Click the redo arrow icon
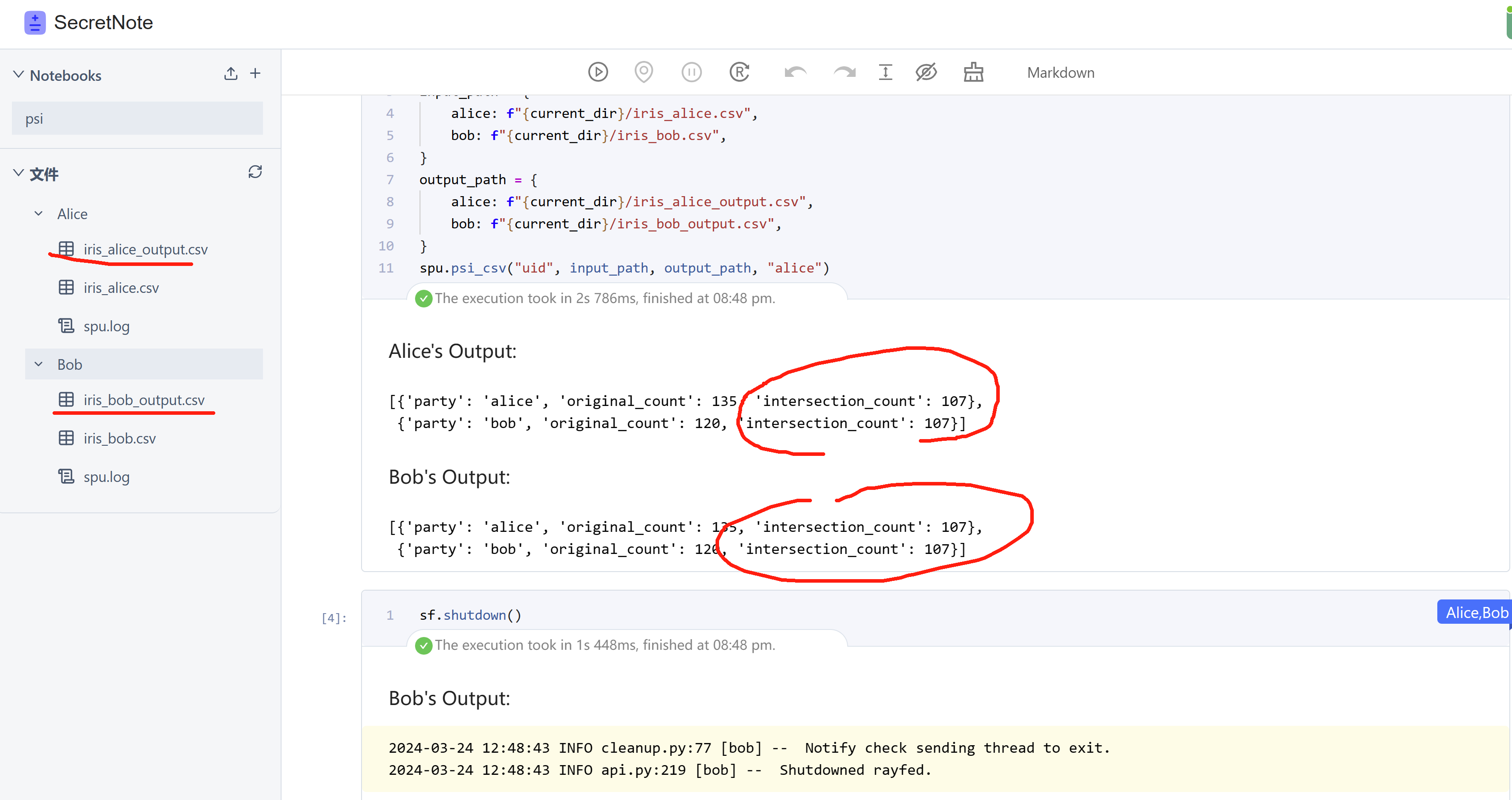The height and width of the screenshot is (800, 1512). click(x=844, y=72)
